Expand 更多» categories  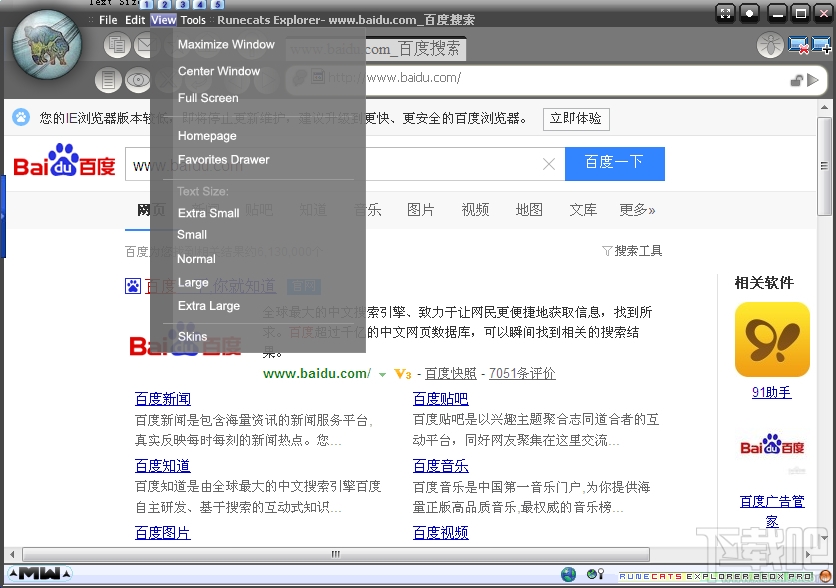[637, 210]
